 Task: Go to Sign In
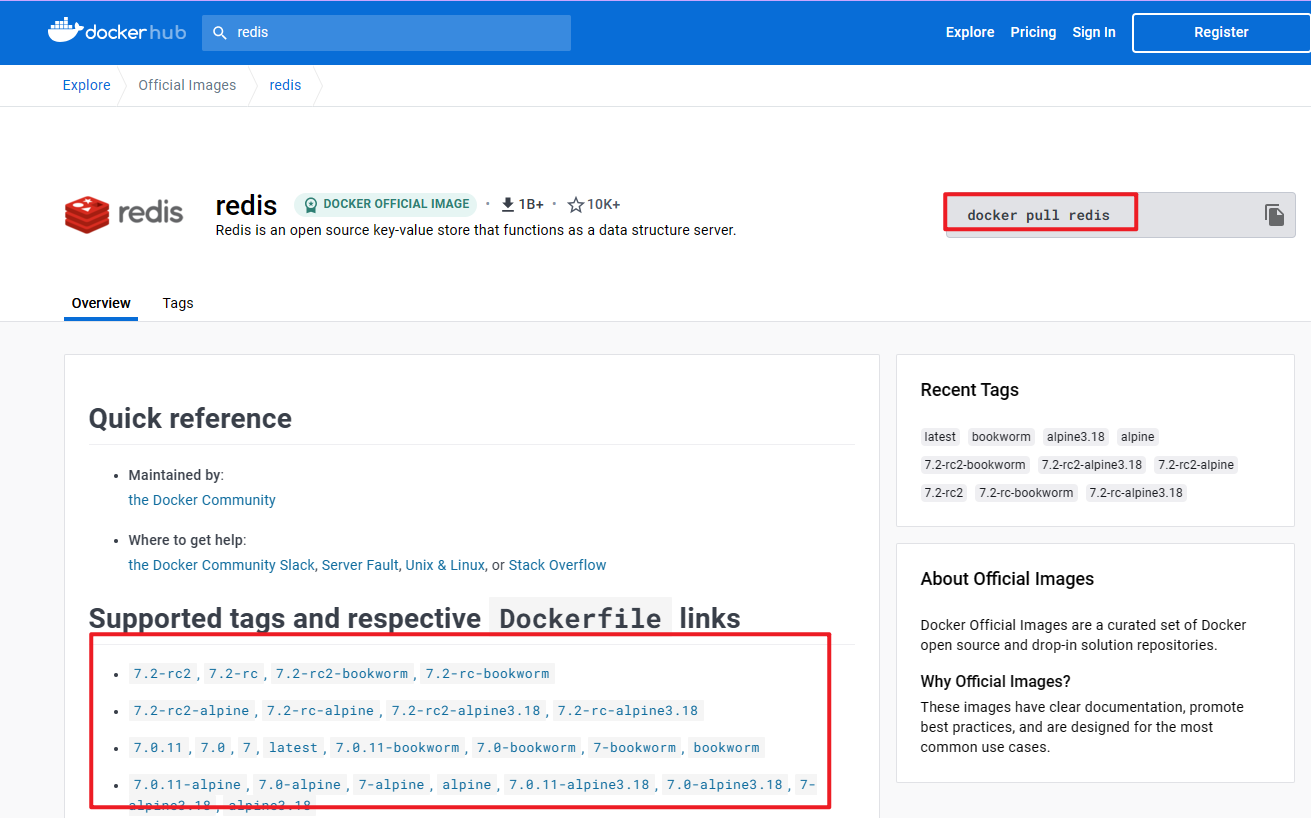pyautogui.click(x=1094, y=32)
